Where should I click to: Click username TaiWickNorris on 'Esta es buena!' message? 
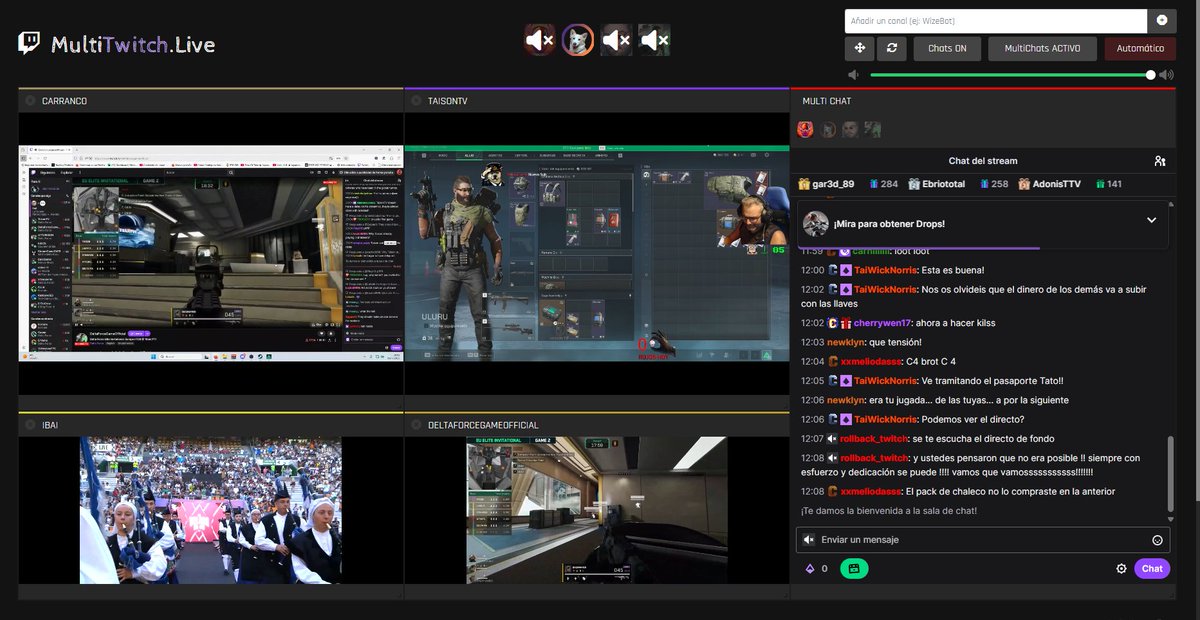[886, 270]
